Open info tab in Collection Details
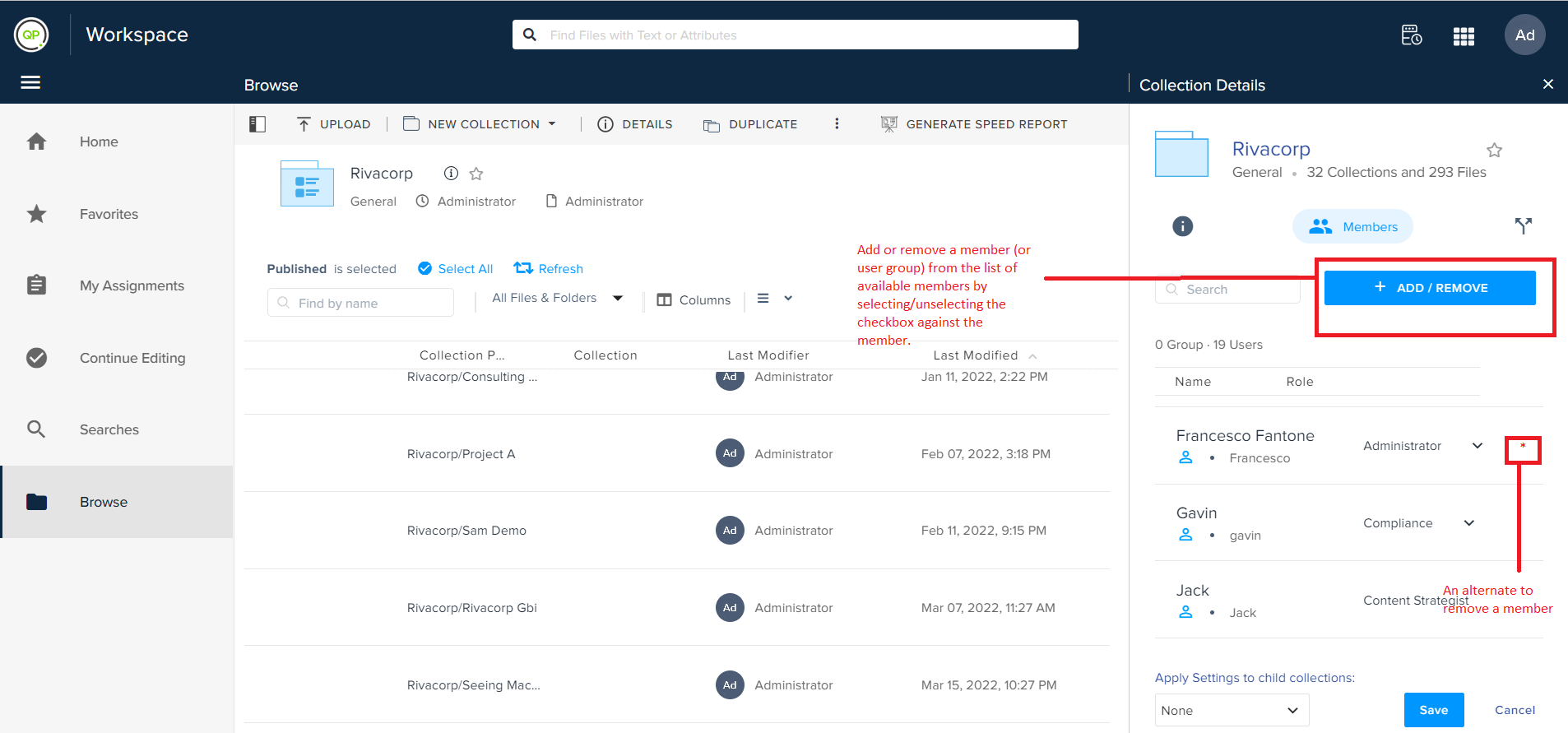The width and height of the screenshot is (1568, 733). [x=1182, y=226]
